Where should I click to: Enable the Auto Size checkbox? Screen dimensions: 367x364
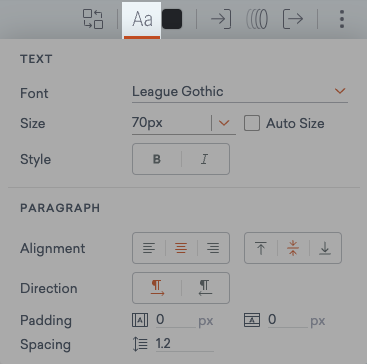click(252, 123)
